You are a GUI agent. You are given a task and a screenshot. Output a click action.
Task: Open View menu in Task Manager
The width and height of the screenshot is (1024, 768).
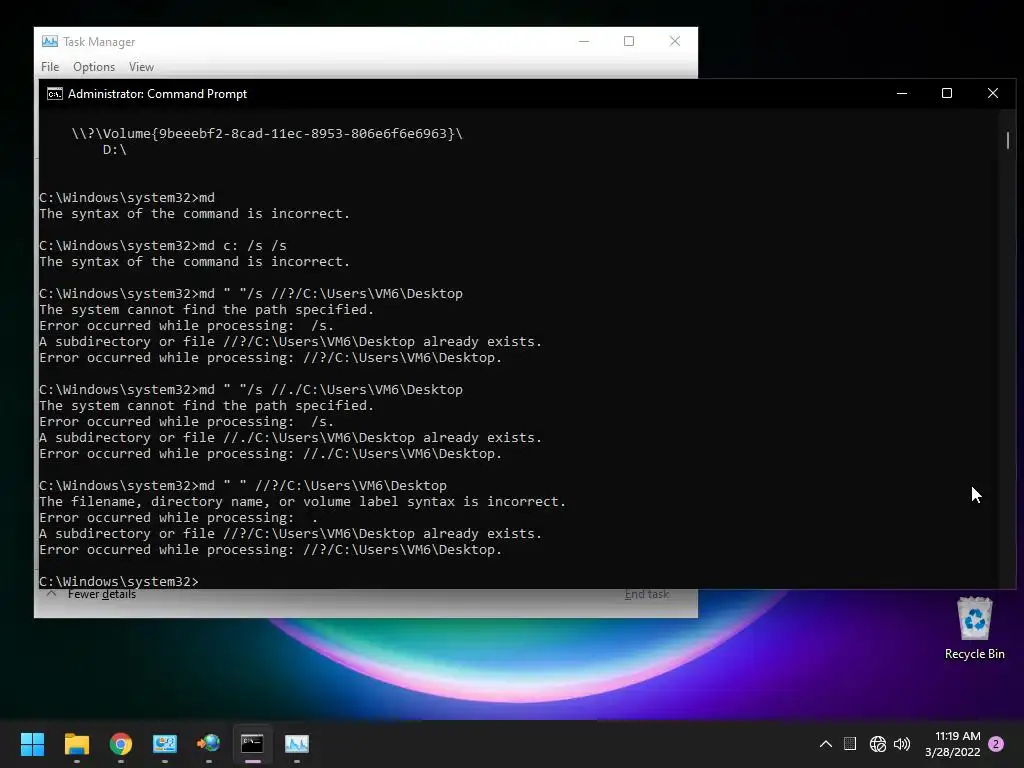(x=141, y=67)
